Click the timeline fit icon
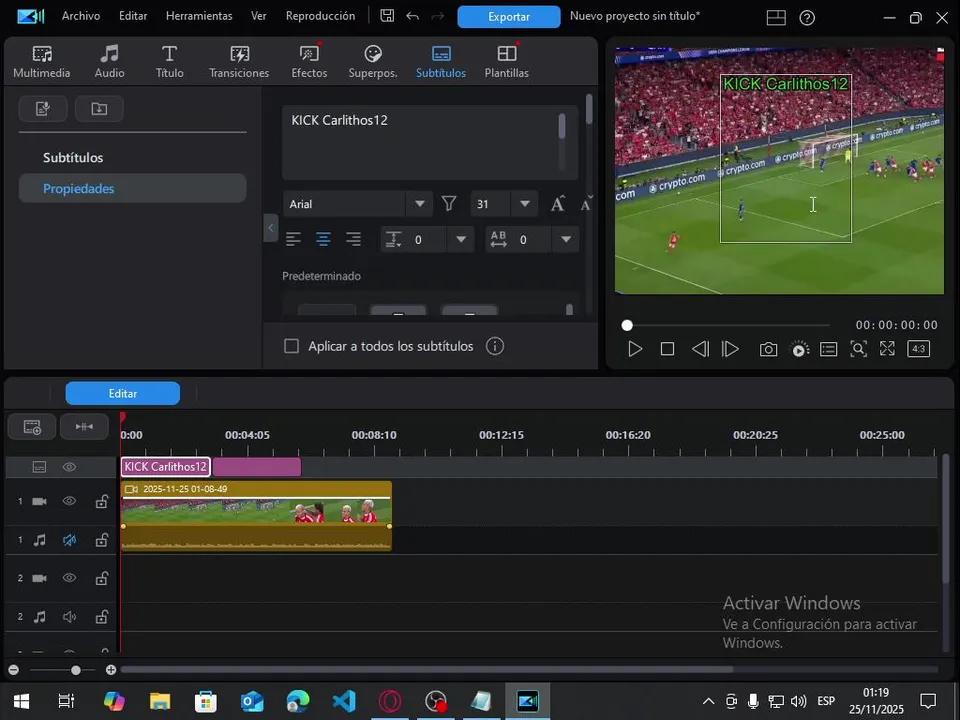This screenshot has width=960, height=720. pos(84,427)
